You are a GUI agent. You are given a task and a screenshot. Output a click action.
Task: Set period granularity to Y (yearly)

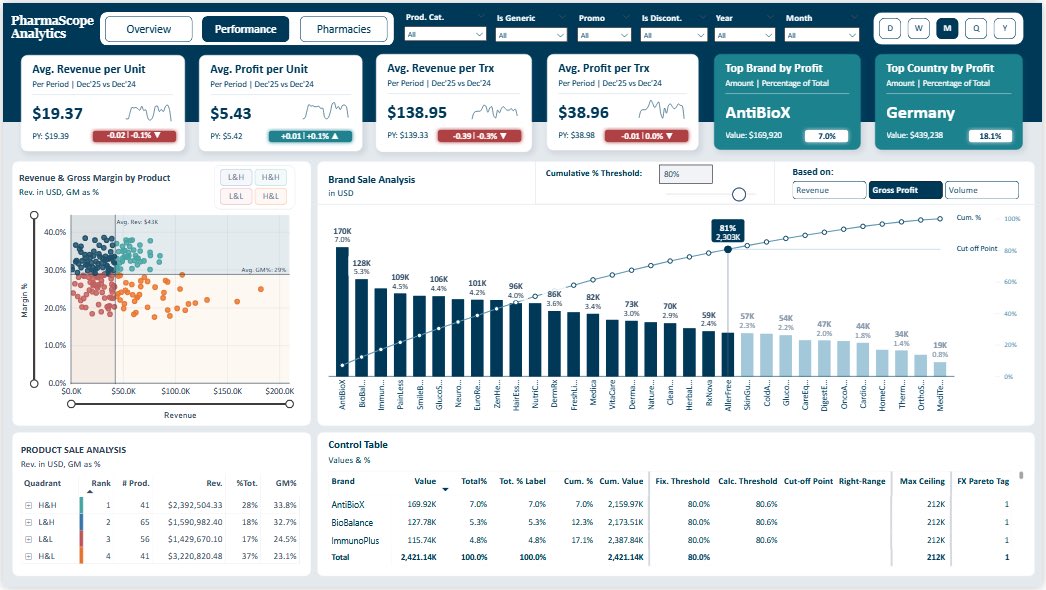(1005, 28)
